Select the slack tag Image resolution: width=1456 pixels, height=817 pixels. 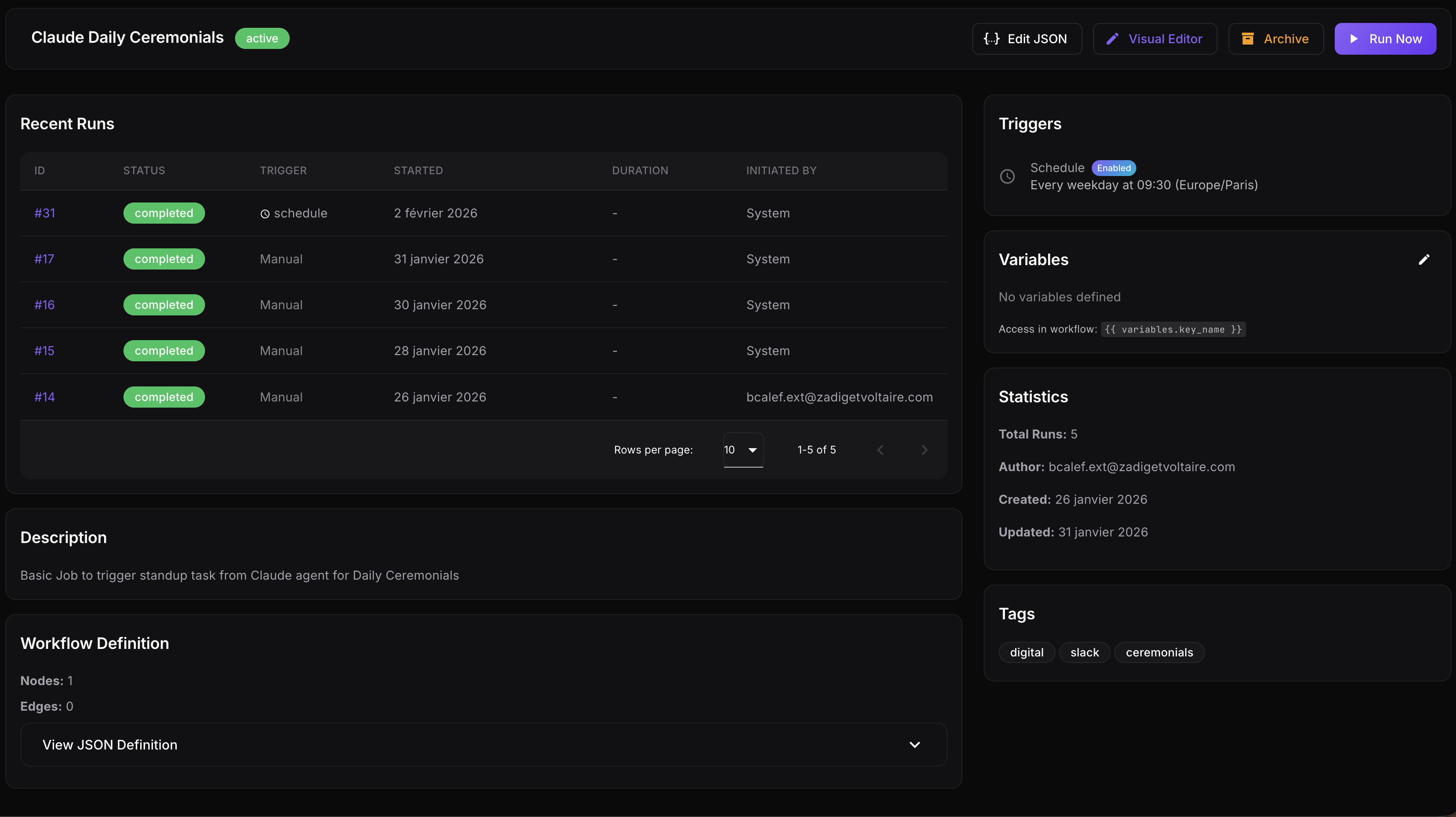tap(1084, 652)
